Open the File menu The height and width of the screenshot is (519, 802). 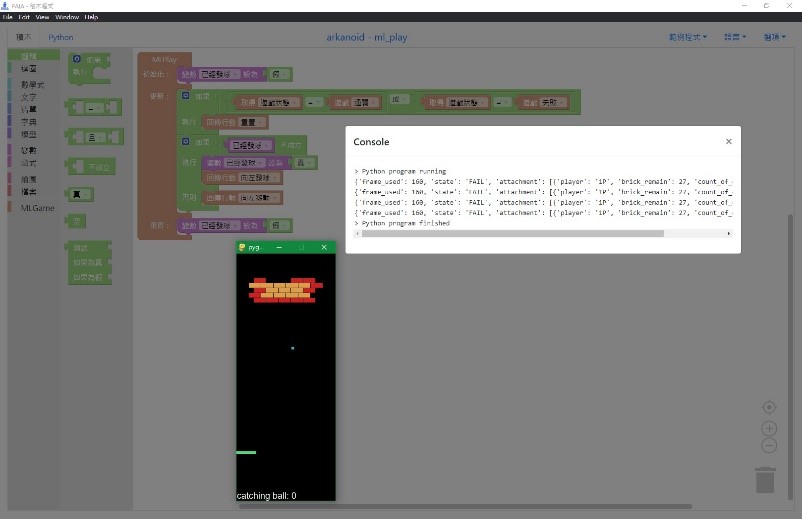(7, 17)
